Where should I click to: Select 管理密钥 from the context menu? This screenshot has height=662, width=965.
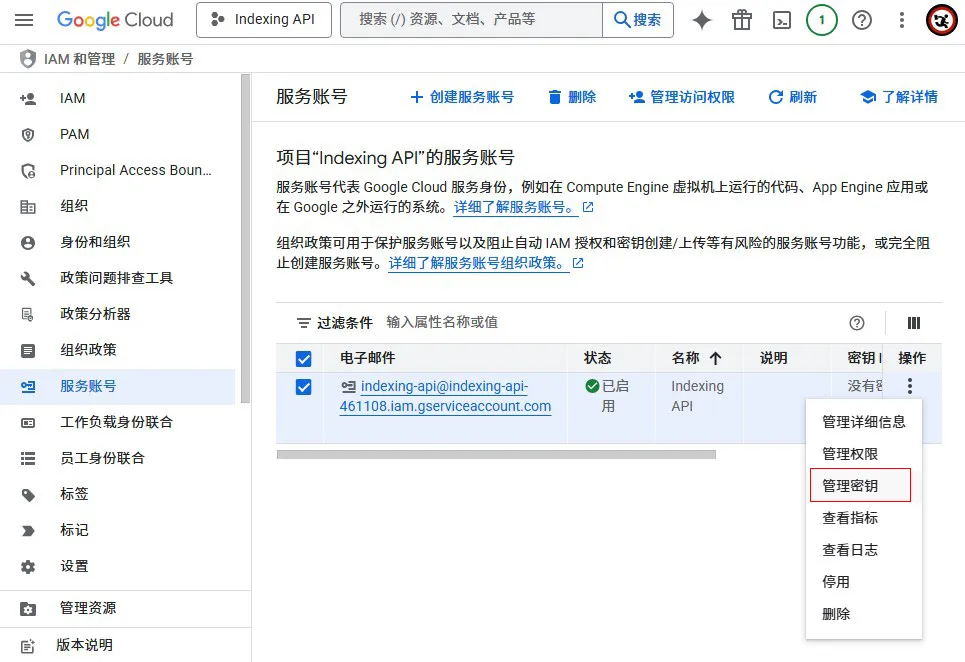pyautogui.click(x=863, y=486)
